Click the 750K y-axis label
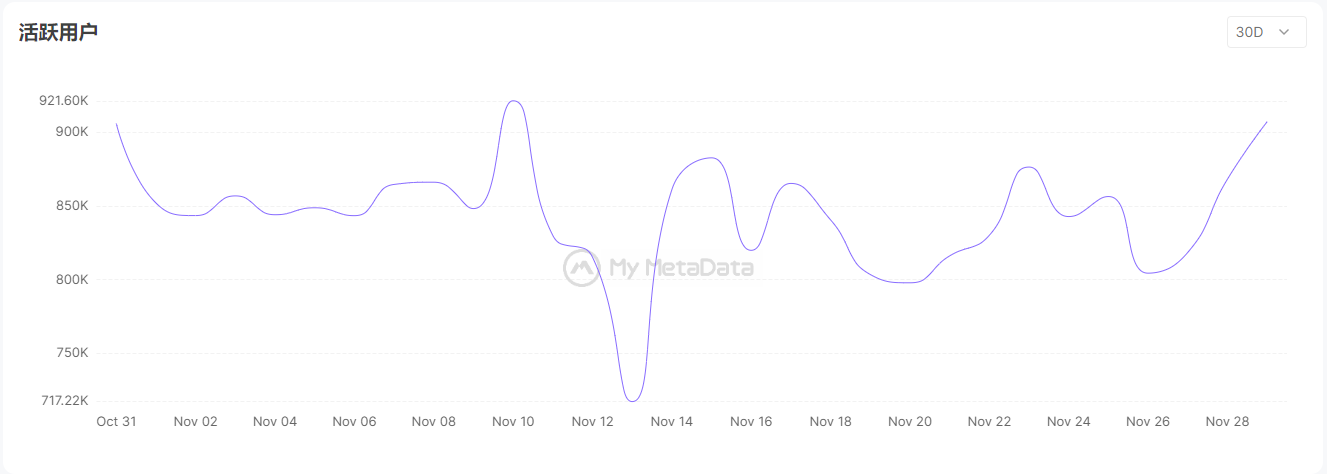 click(x=72, y=353)
